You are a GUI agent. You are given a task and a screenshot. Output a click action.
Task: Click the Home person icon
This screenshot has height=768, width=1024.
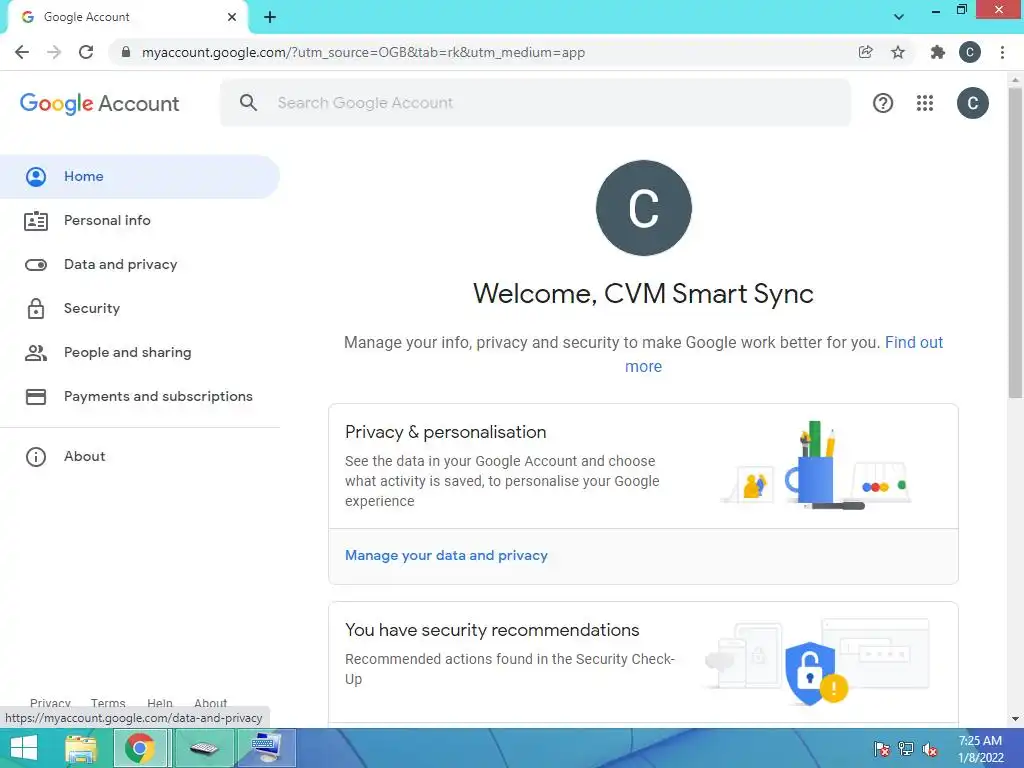tap(36, 176)
